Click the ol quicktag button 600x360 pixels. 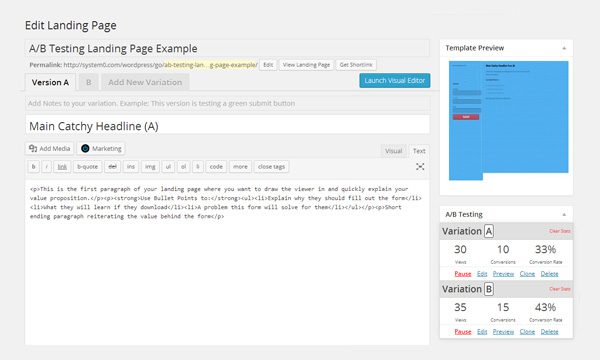coord(183,167)
